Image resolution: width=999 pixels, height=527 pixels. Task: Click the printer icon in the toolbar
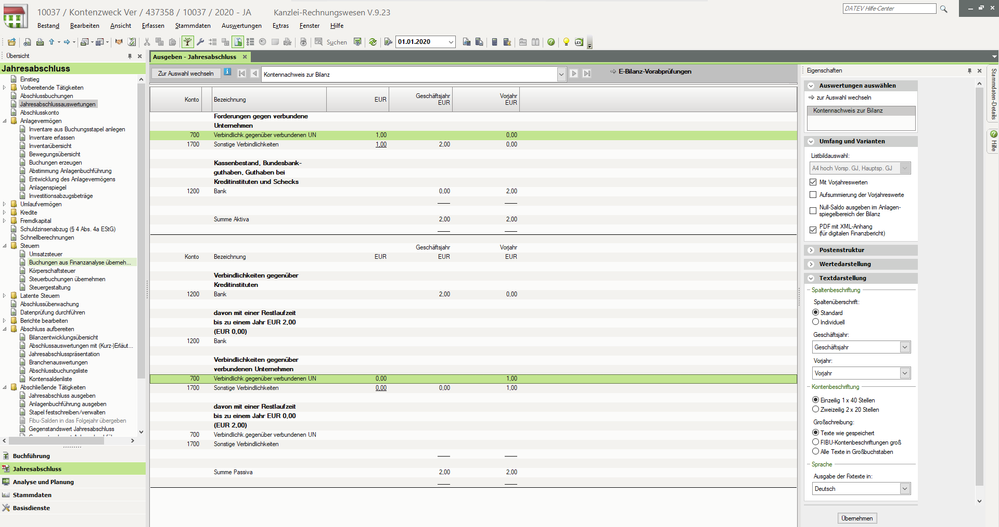point(40,42)
